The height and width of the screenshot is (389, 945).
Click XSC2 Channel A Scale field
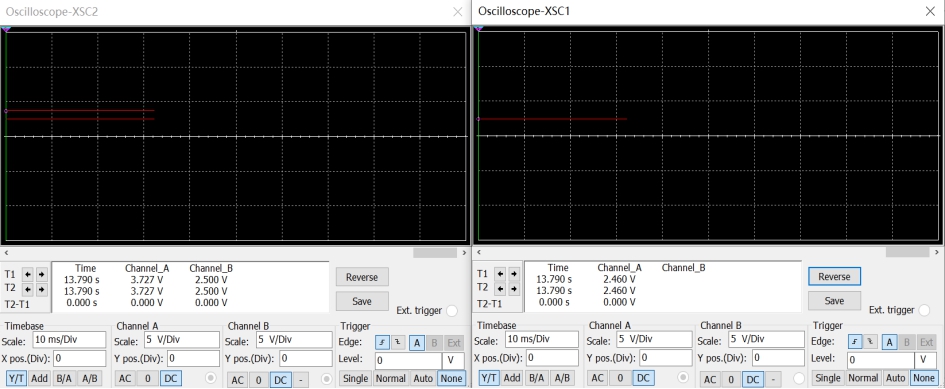(x=182, y=340)
